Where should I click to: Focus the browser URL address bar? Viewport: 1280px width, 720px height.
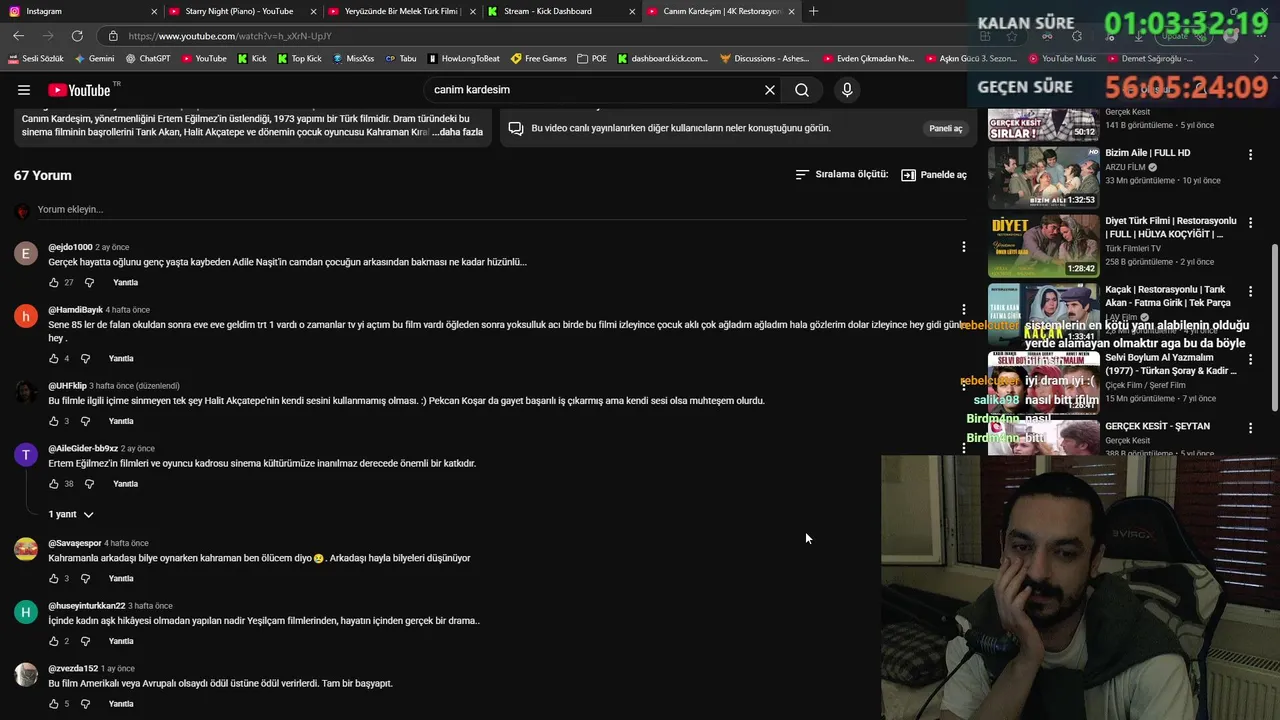coord(540,36)
